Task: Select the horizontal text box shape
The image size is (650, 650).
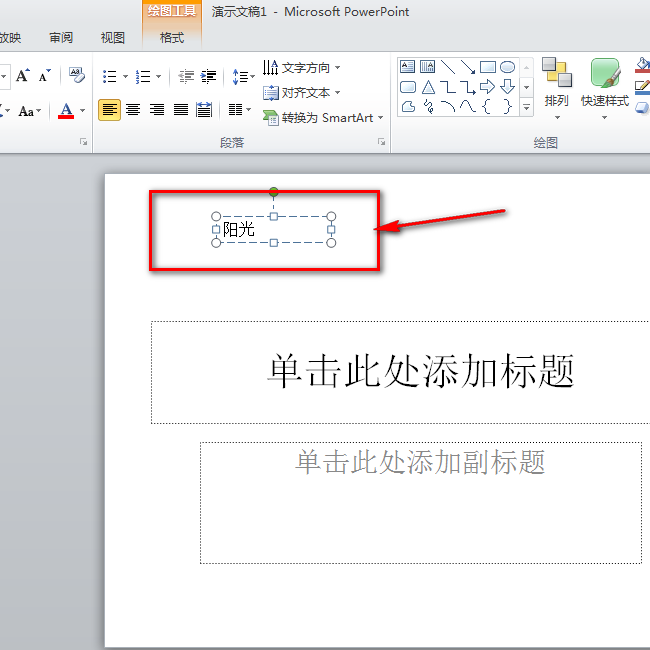Action: [407, 66]
